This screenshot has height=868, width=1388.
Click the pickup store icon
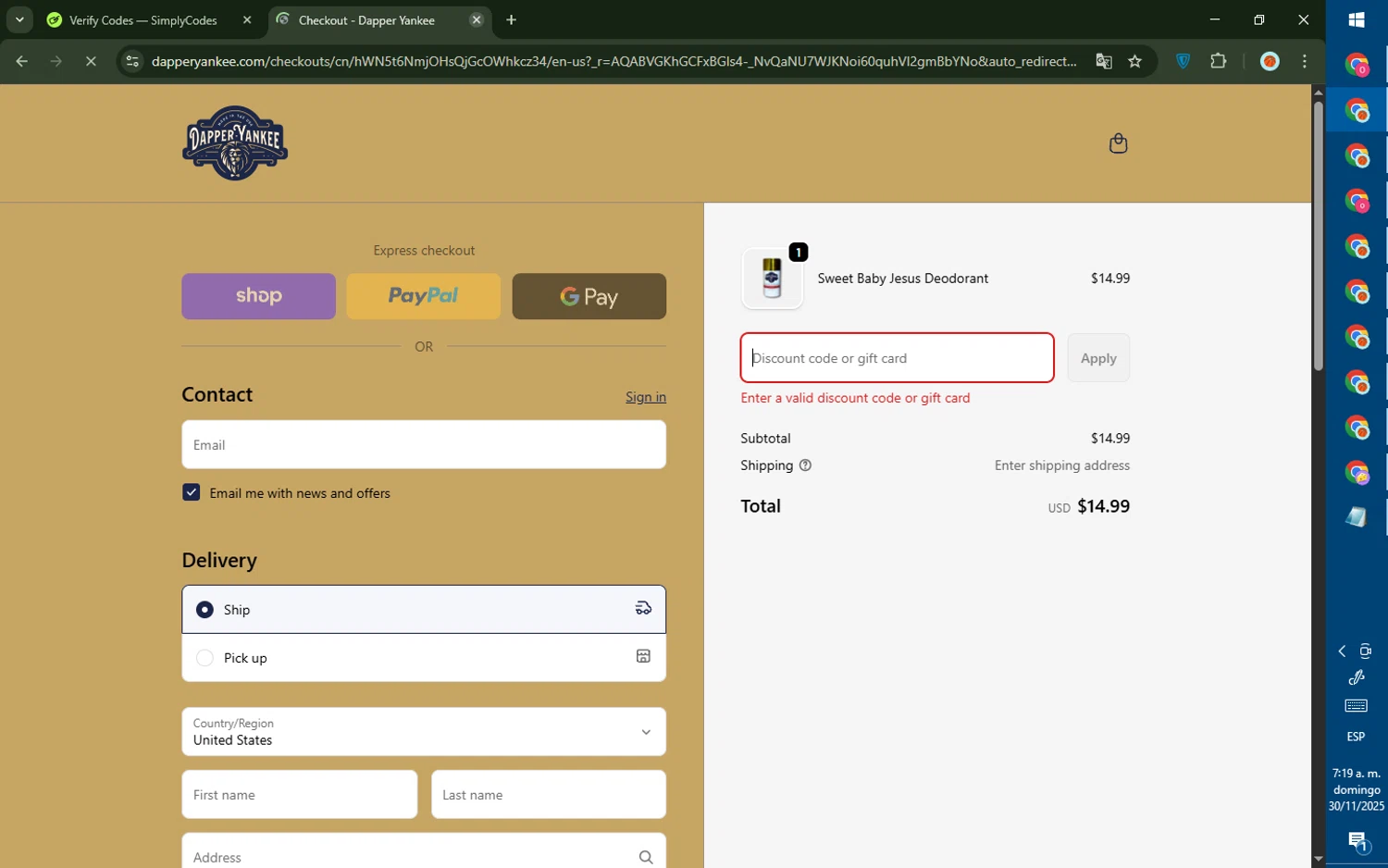pyautogui.click(x=643, y=657)
